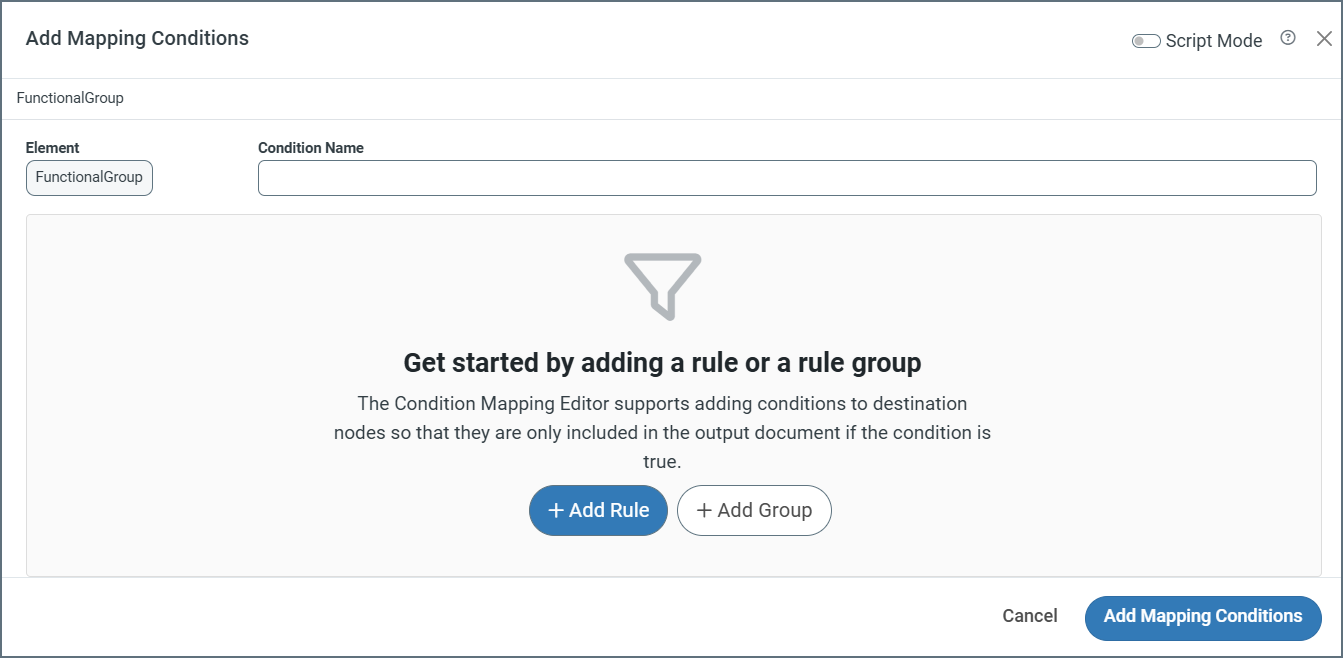Click the "Get started by adding a rule" heading
This screenshot has height=658, width=1343.
(x=662, y=362)
